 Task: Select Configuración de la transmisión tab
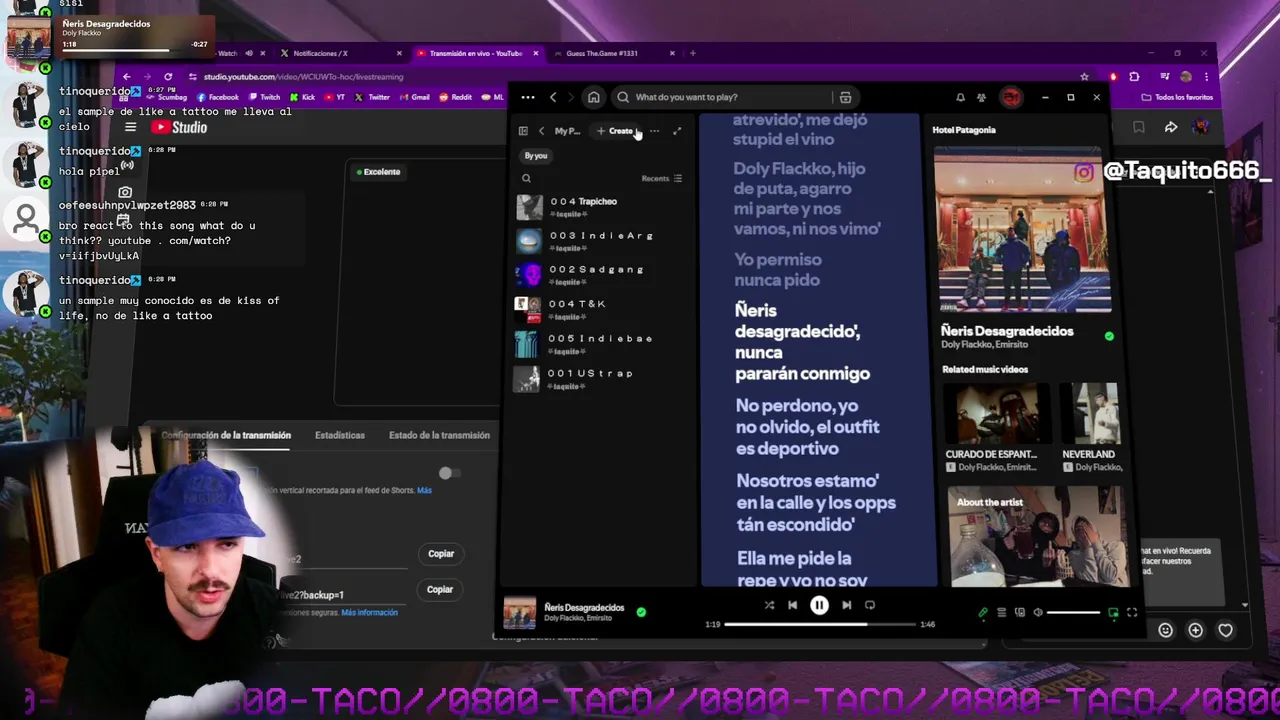226,435
